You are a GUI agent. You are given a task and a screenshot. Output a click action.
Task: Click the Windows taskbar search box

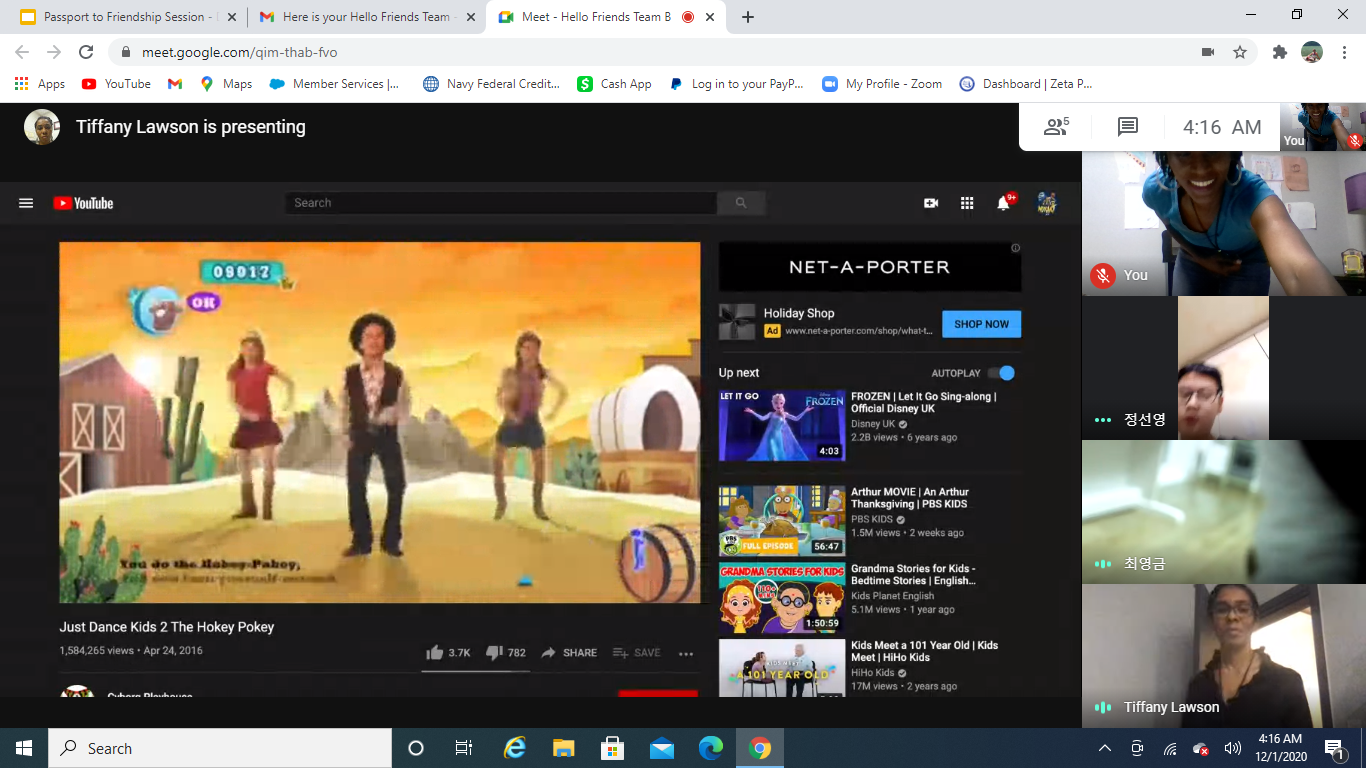(x=220, y=748)
